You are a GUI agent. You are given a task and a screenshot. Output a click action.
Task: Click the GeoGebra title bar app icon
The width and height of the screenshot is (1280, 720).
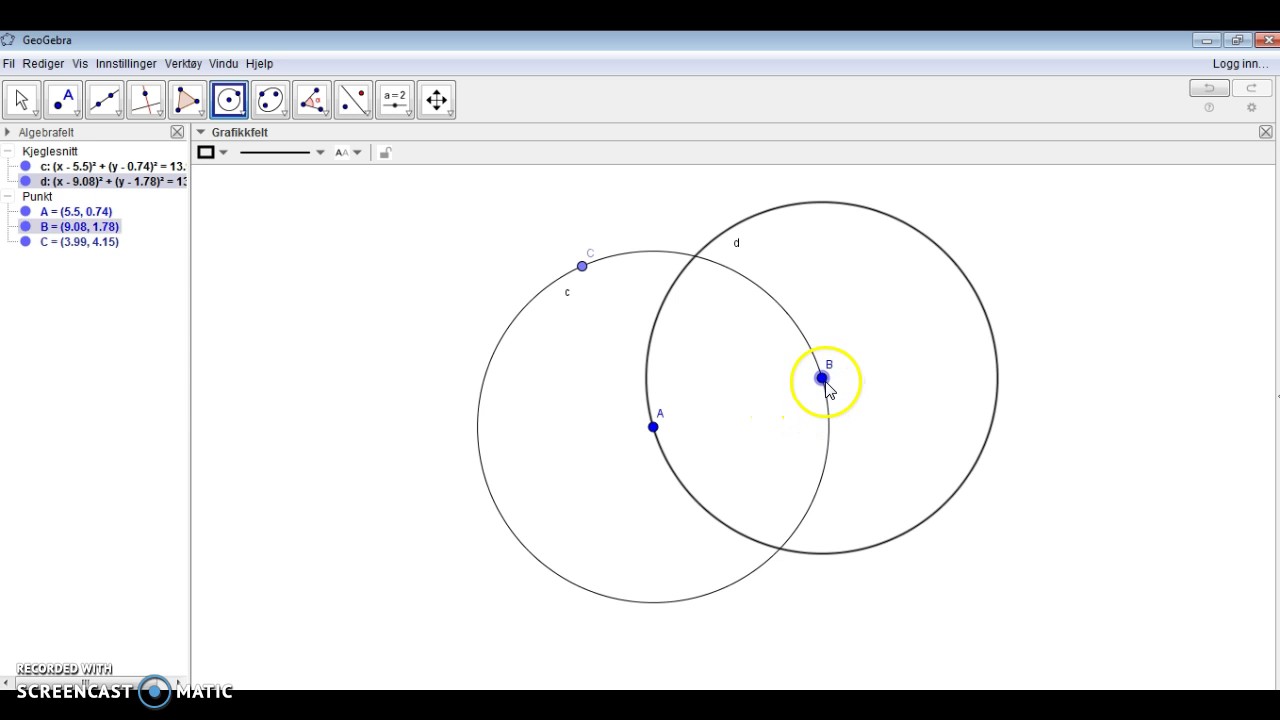point(8,40)
